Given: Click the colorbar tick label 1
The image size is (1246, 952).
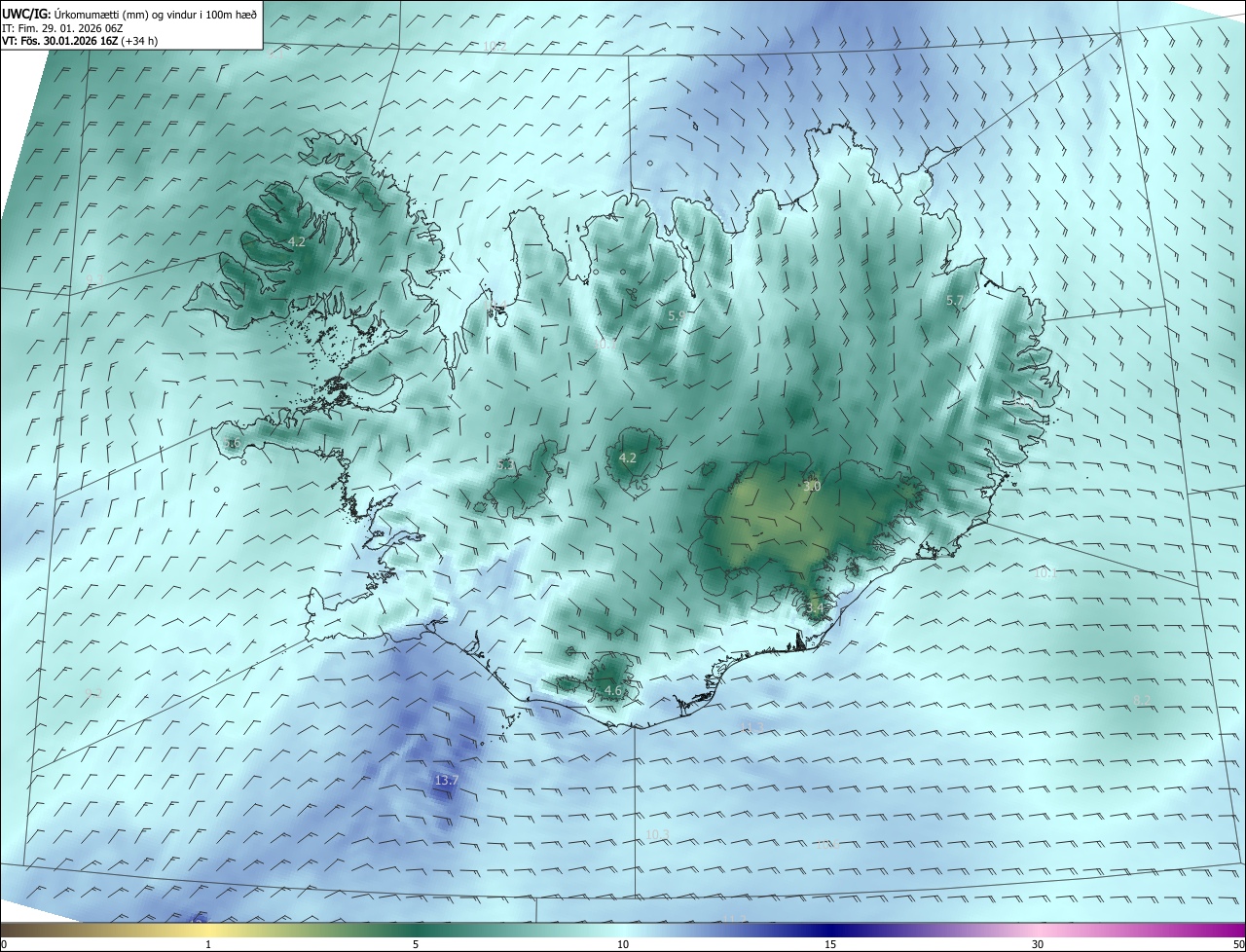Looking at the screenshot, I should pyautogui.click(x=208, y=944).
